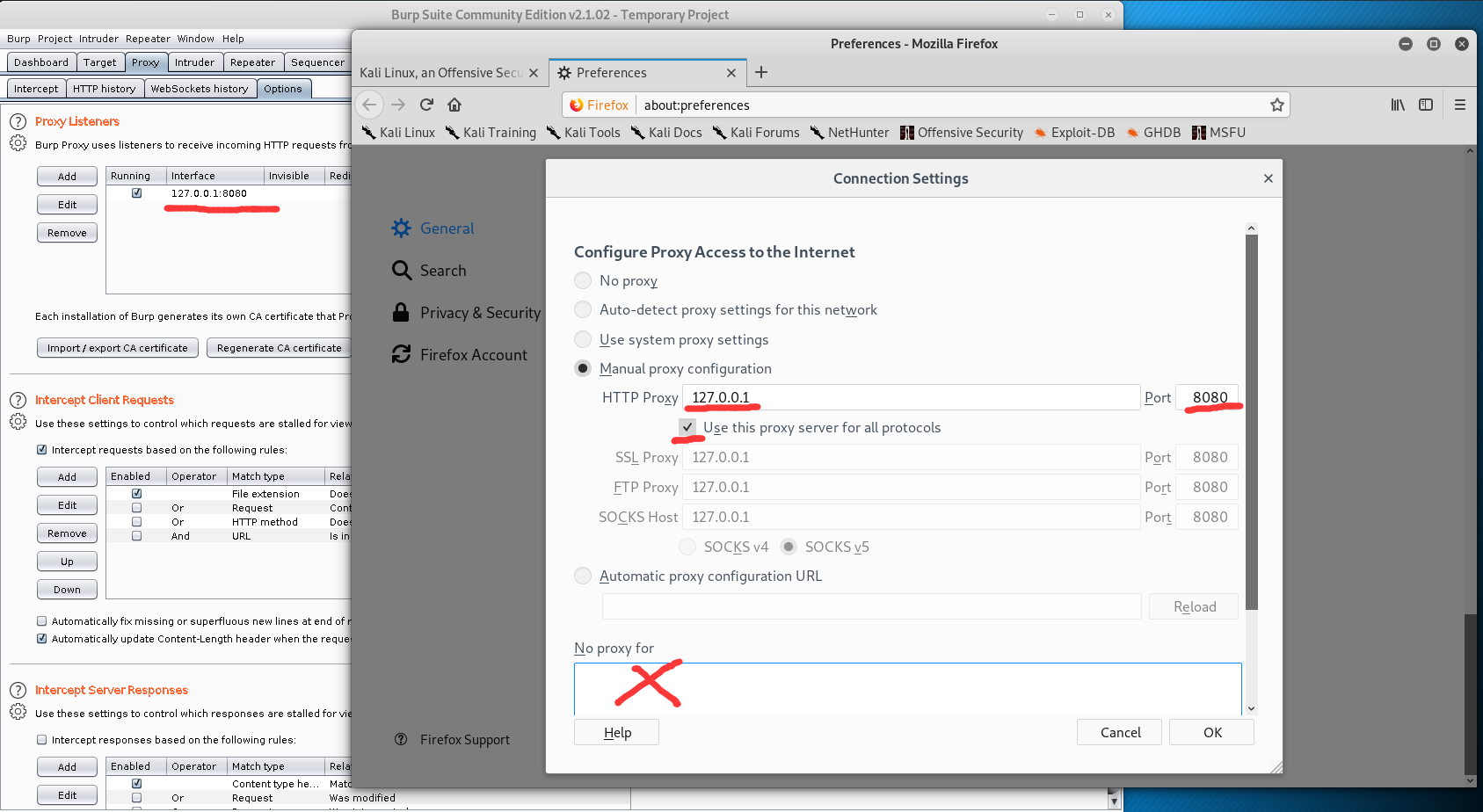The image size is (1483, 812).
Task: Show Firefox sidebars icon
Action: pos(1426,105)
